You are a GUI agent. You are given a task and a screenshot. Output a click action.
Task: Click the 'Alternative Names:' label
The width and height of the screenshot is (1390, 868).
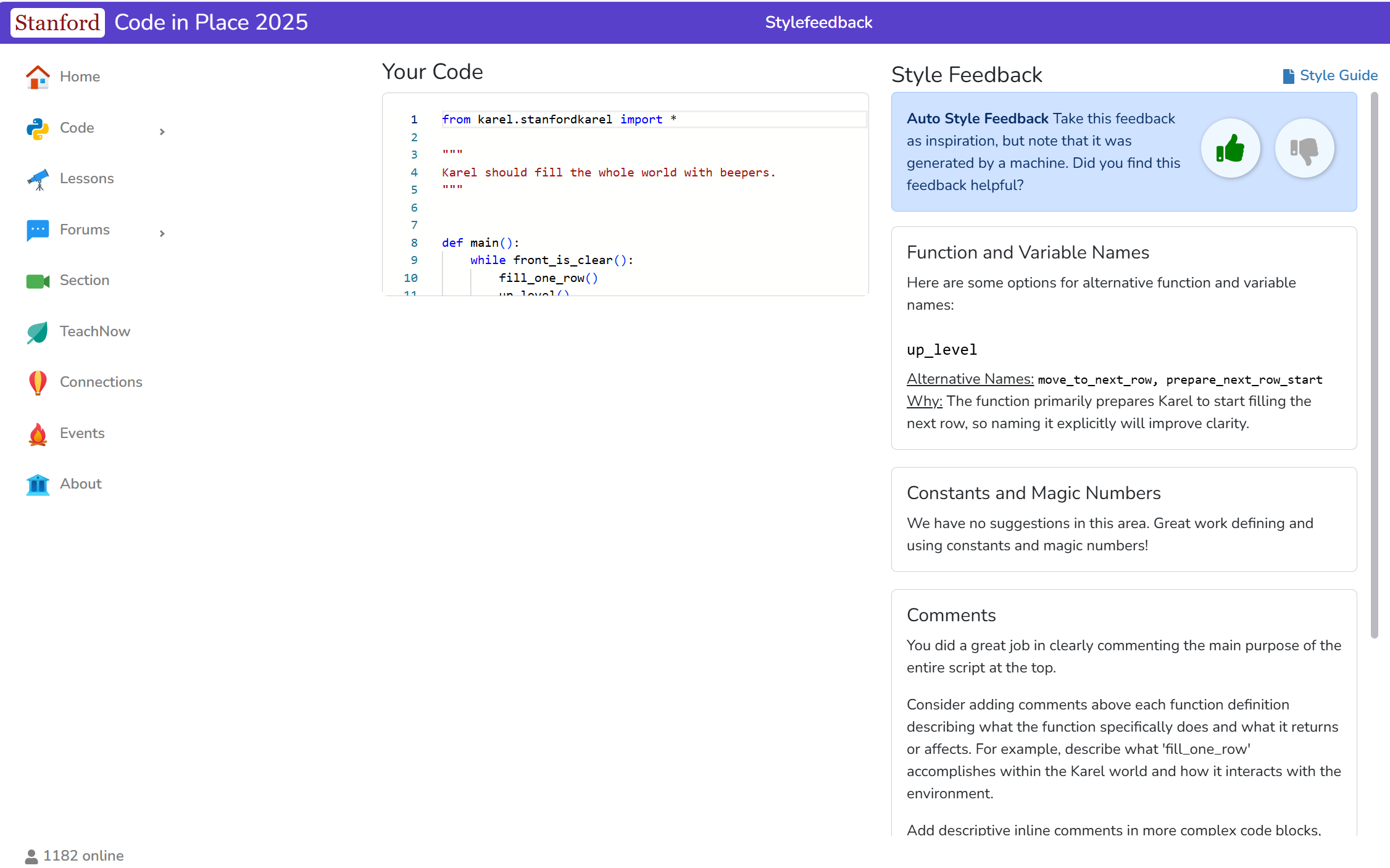[x=970, y=379]
